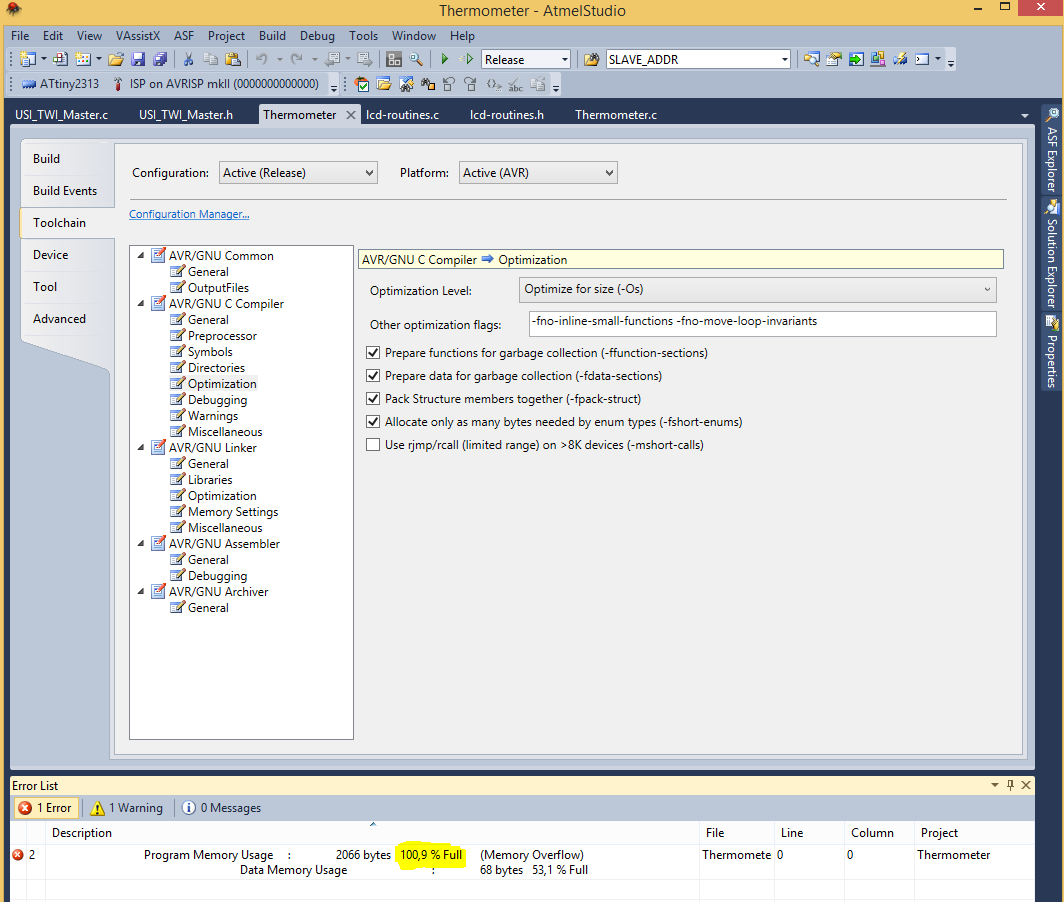Open the SLAVE_ADDR find combo box
Screen dimensions: 1064x902
click(x=698, y=59)
